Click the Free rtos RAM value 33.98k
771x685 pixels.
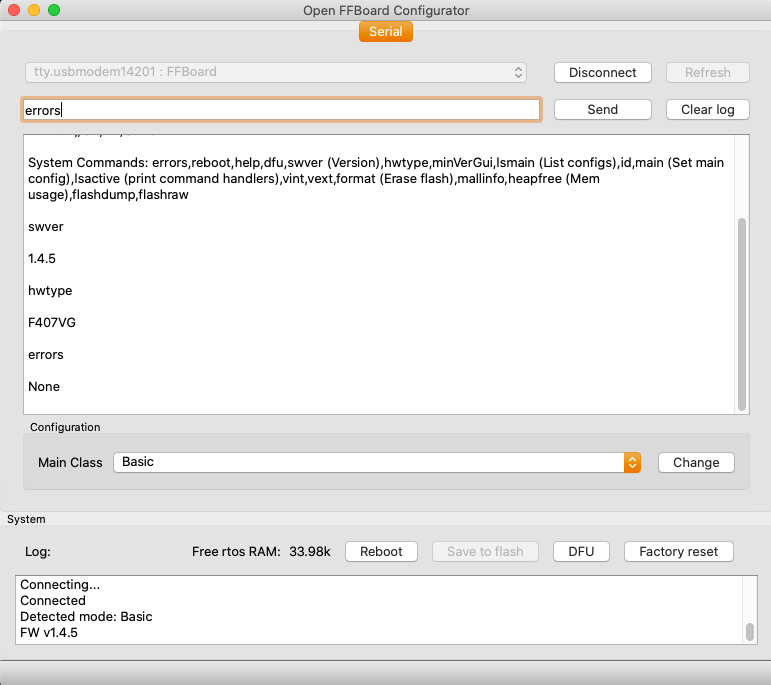tap(310, 552)
